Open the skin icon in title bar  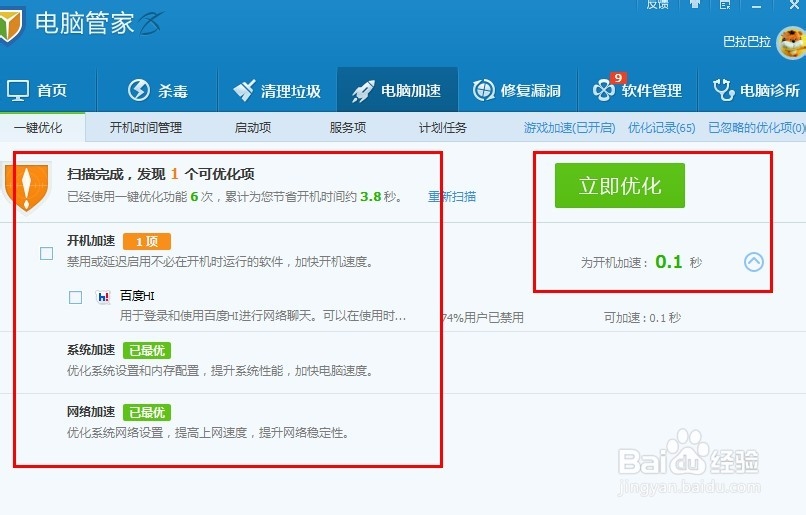pyautogui.click(x=695, y=5)
